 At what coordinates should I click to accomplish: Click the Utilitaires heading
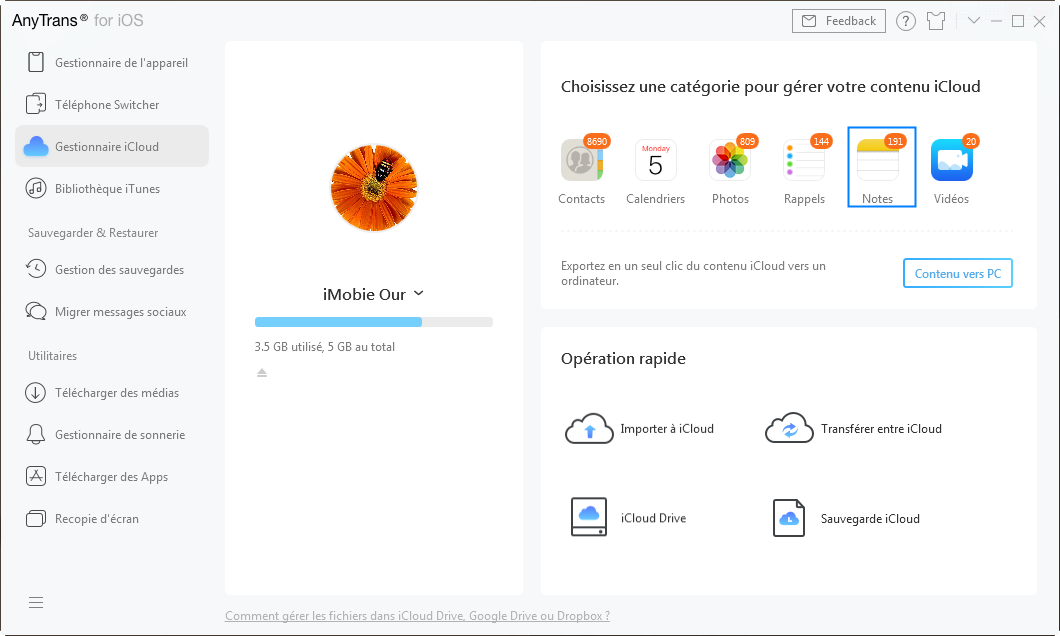[x=53, y=356]
